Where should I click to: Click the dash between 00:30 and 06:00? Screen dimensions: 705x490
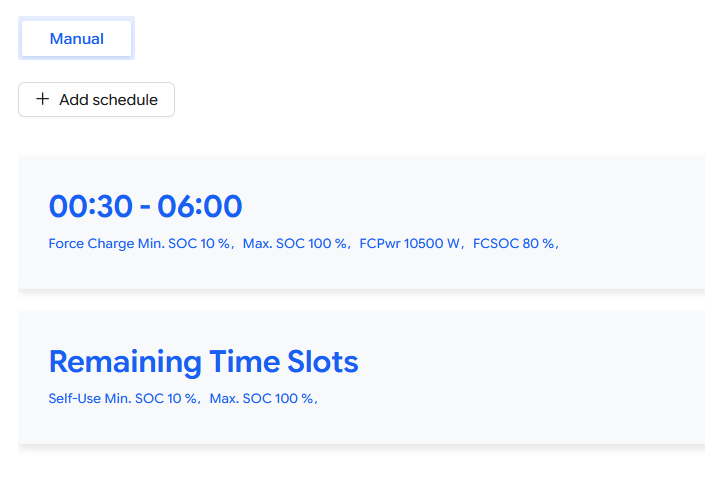pyautogui.click(x=146, y=207)
